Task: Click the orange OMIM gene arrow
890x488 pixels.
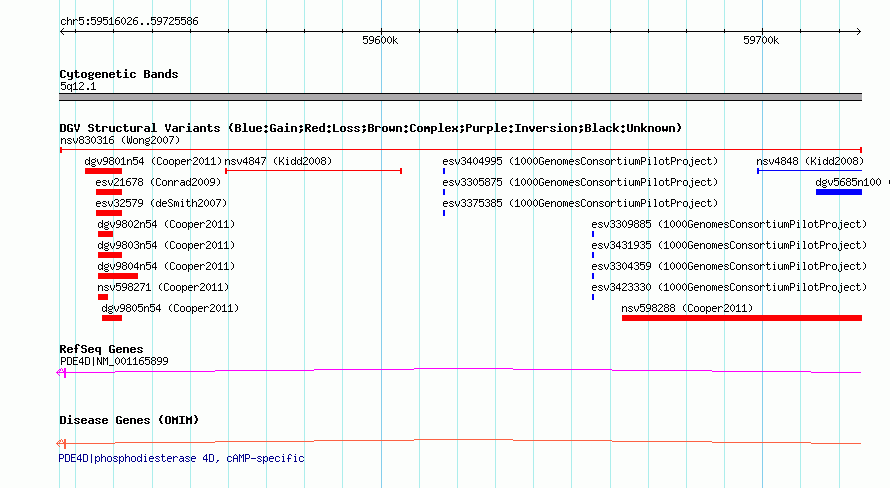Action: [x=61, y=443]
